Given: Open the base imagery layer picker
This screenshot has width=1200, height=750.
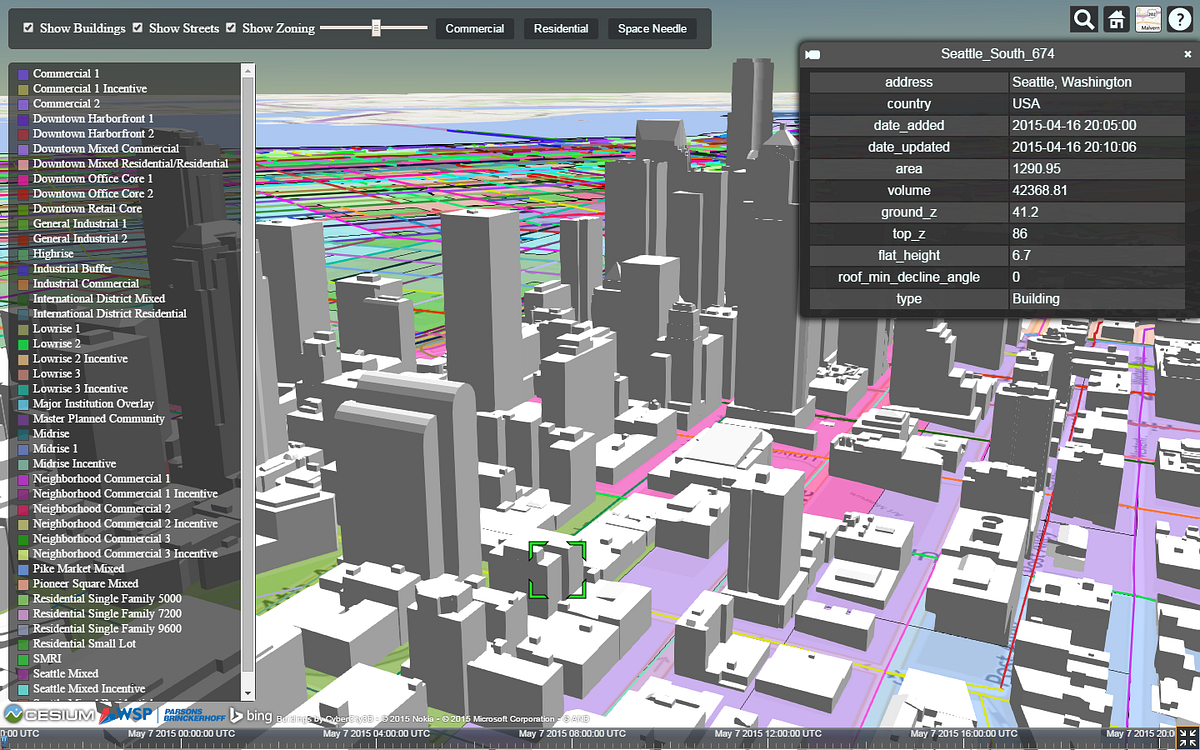Looking at the screenshot, I should click(1147, 19).
